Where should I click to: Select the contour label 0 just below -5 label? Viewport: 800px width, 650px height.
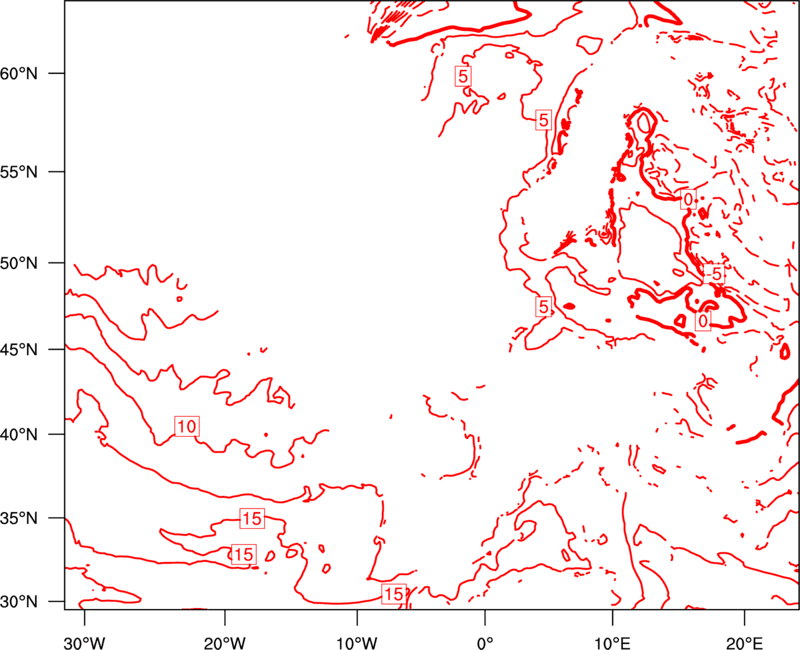tap(703, 321)
